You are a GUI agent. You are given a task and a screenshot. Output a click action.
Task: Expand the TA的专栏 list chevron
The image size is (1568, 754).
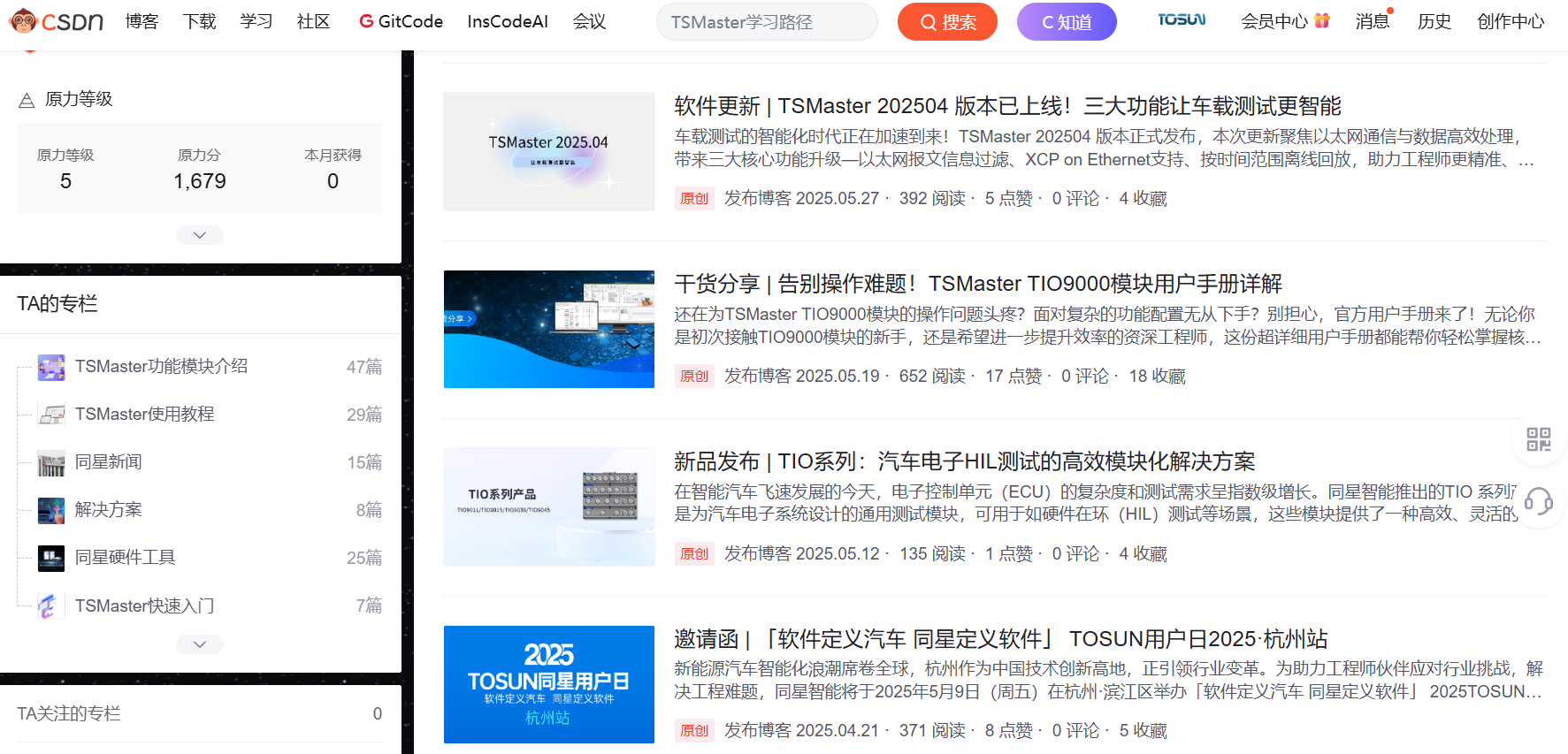[x=200, y=644]
